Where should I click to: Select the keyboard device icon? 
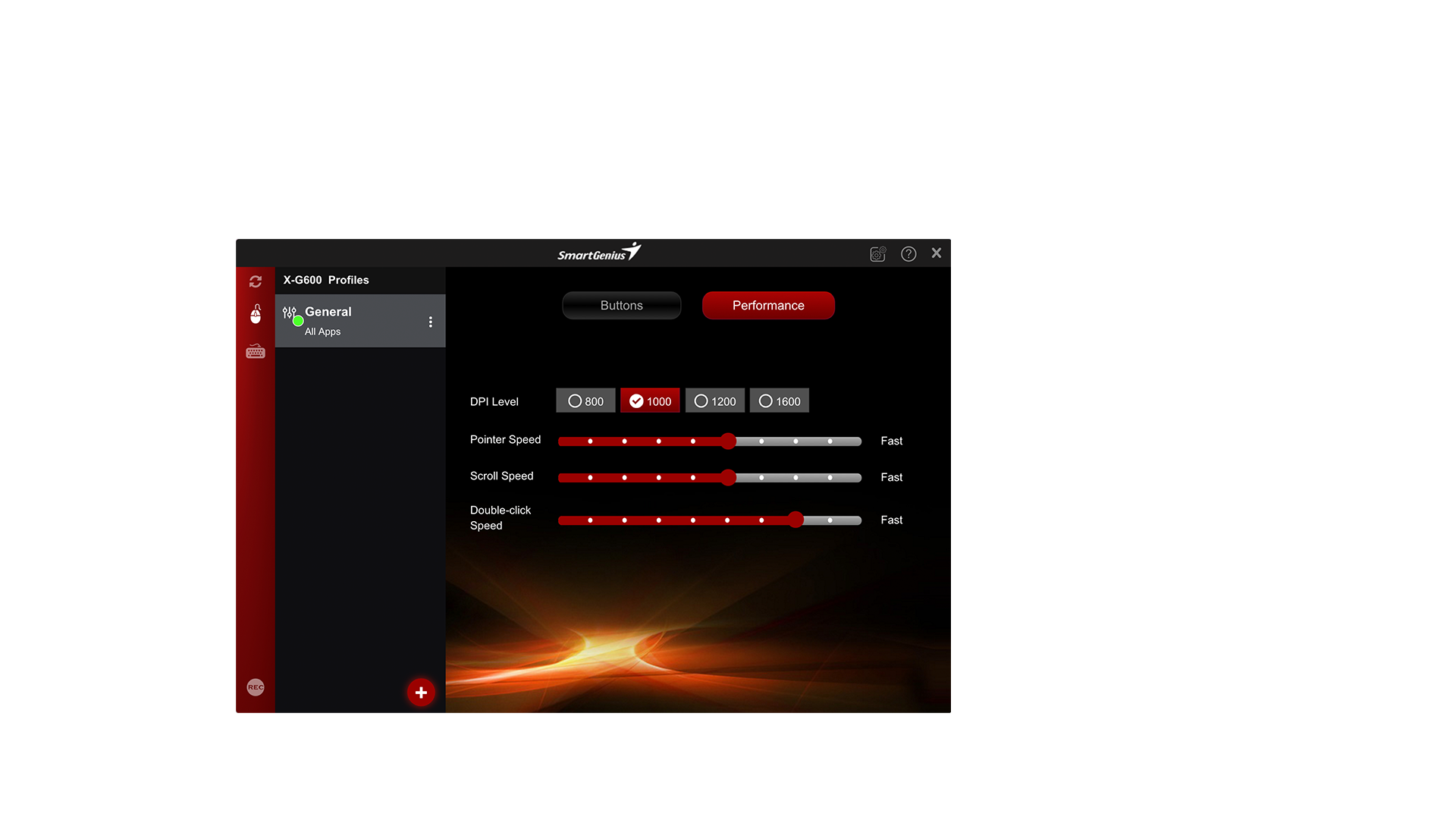point(256,351)
